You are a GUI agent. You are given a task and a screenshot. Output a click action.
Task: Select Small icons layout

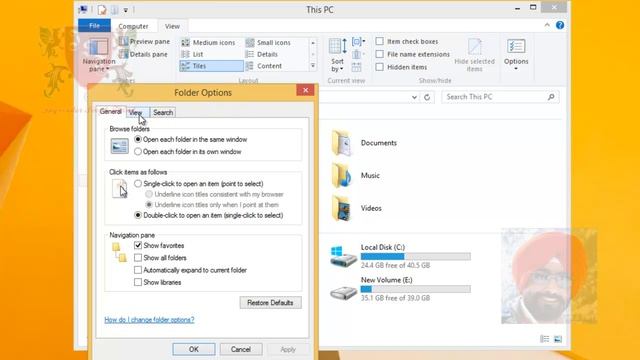268,42
